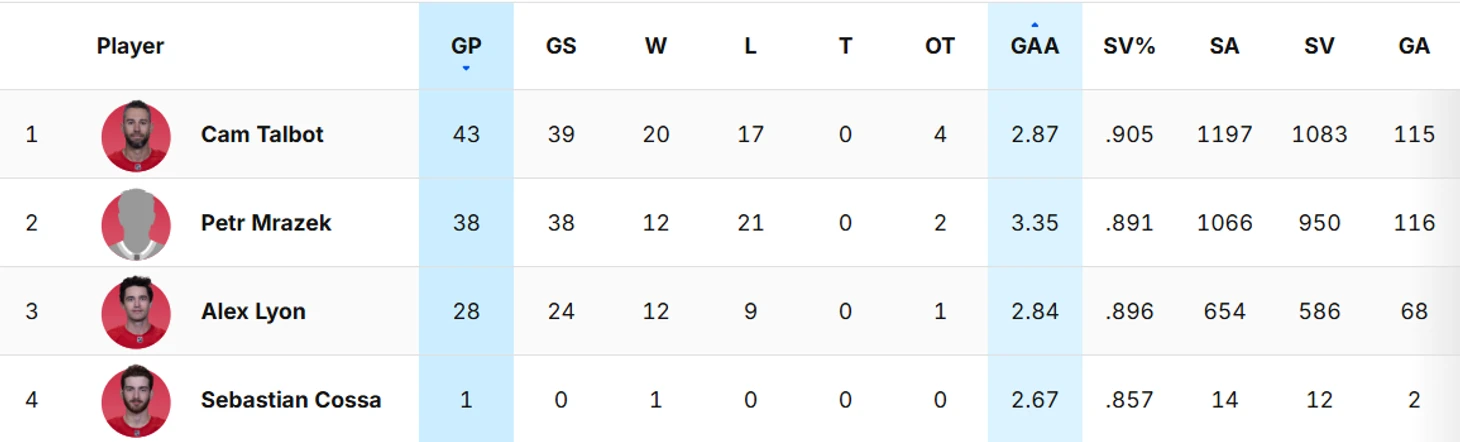Image resolution: width=1460 pixels, height=442 pixels.
Task: Open Alex Lyon player link
Action: point(253,312)
